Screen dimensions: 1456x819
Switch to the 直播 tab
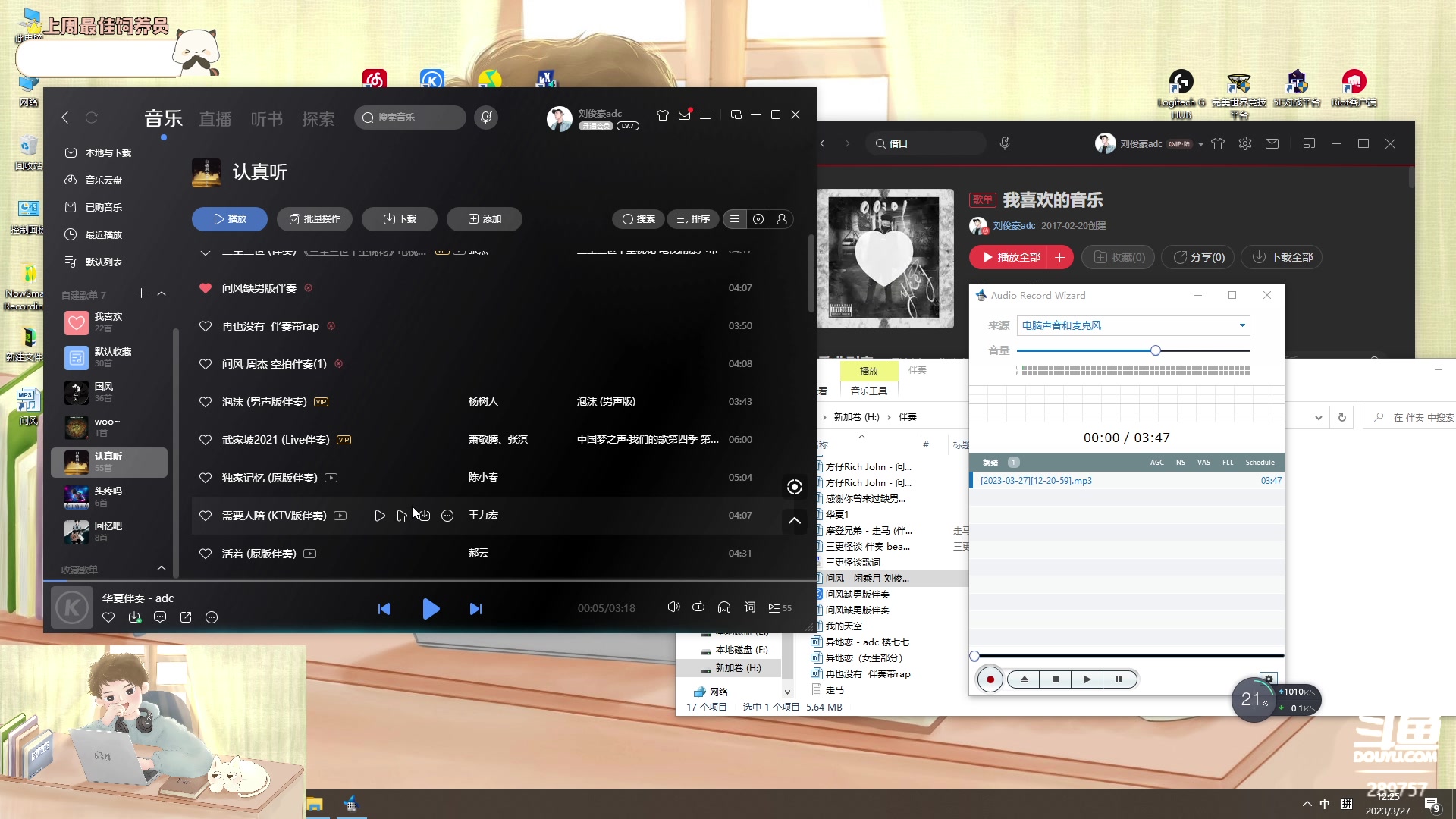point(215,119)
